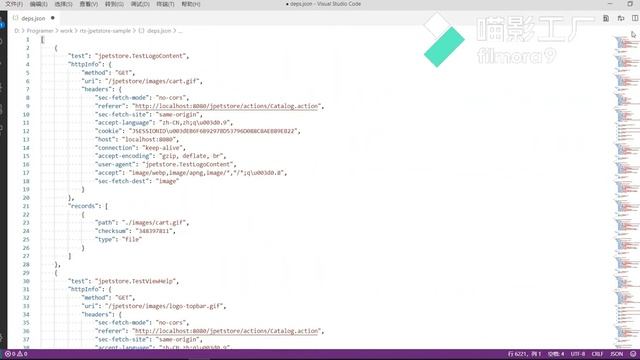Click the "accept-language" entry on line 11

(163, 123)
